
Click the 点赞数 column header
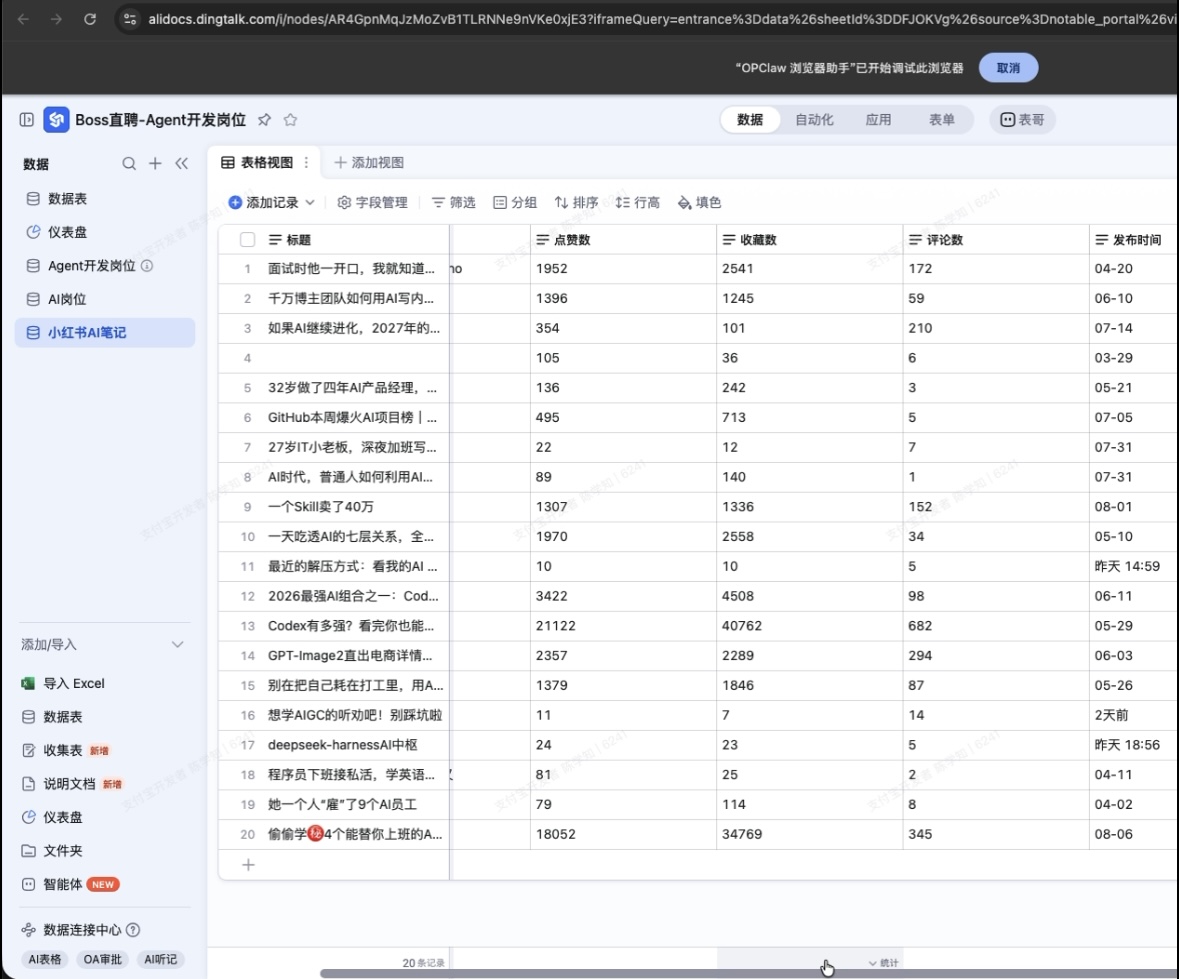[623, 240]
